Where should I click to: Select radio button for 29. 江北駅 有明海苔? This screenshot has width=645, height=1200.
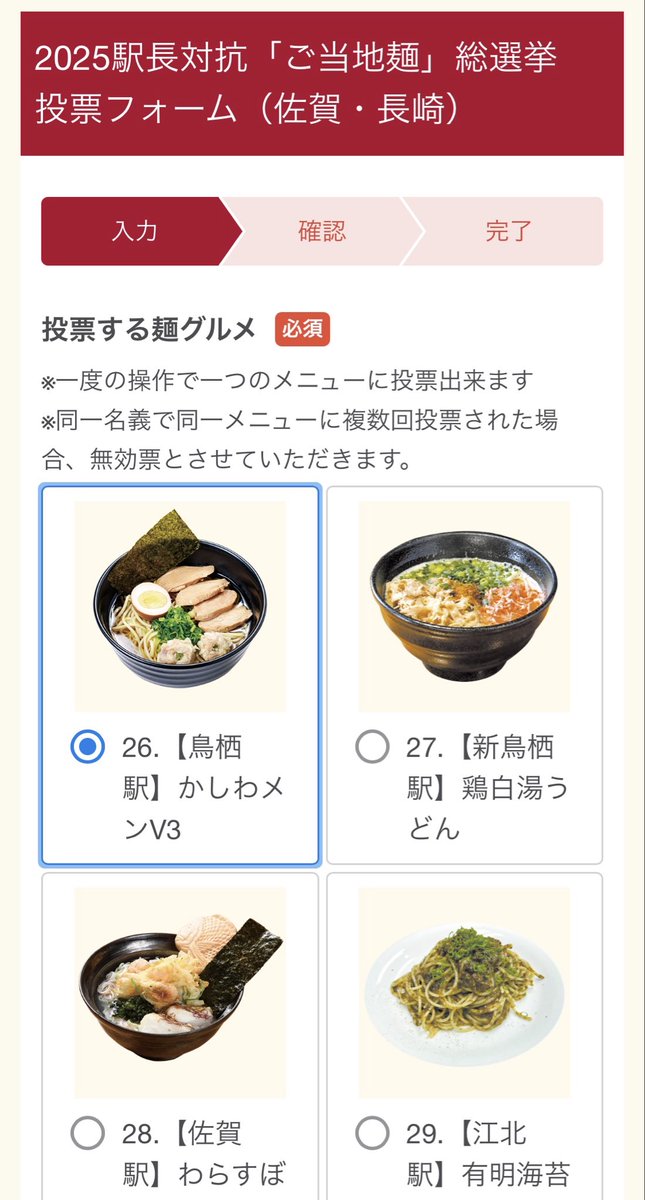[372, 1133]
